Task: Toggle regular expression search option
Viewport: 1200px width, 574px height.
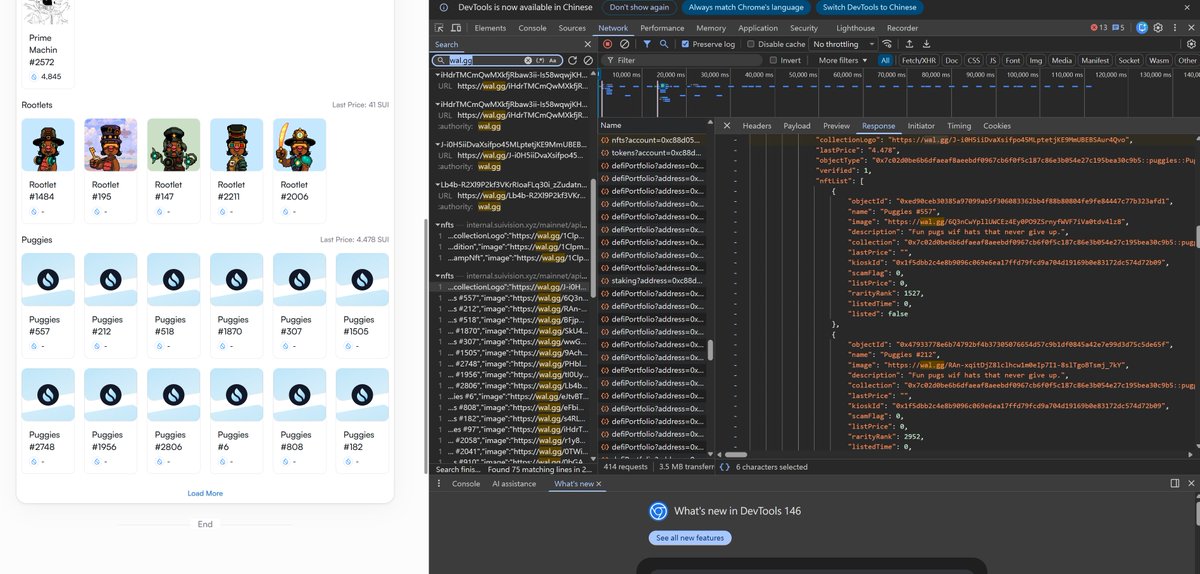Action: (541, 60)
